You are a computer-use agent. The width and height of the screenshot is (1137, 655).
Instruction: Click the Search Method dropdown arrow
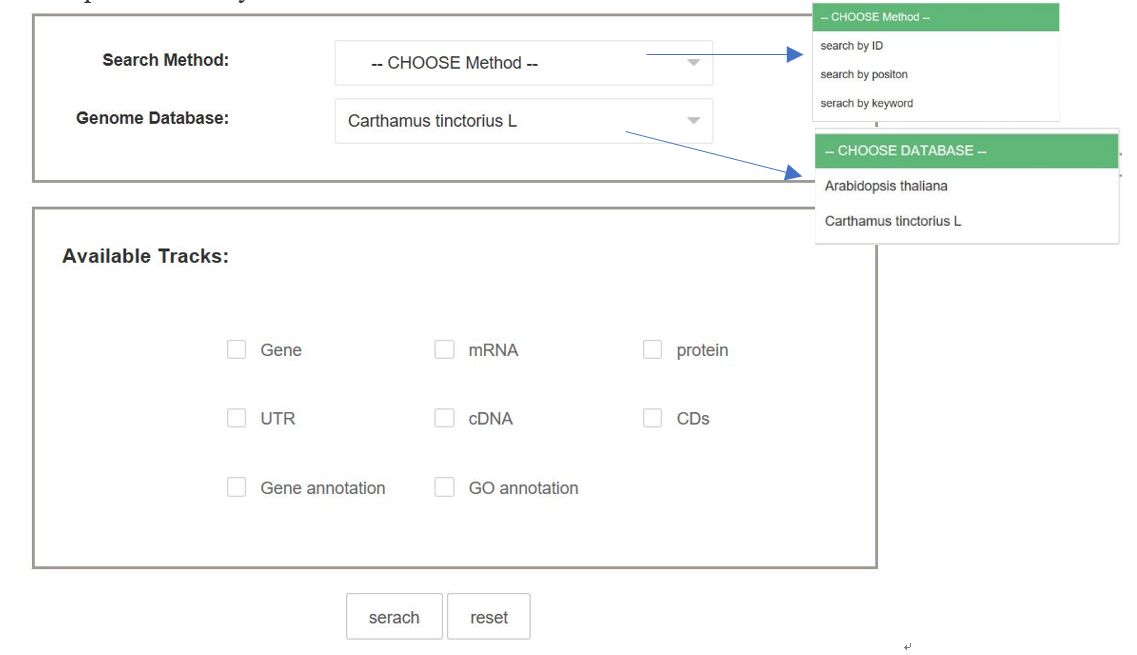click(x=694, y=63)
